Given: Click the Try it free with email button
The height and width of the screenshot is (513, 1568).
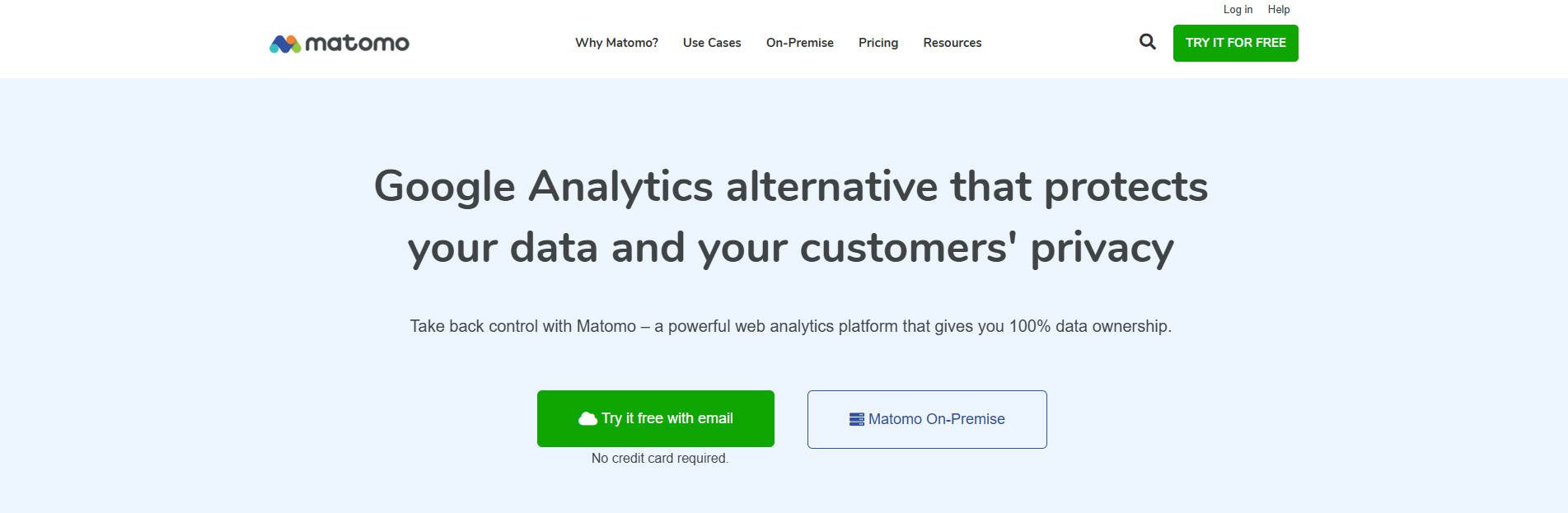Looking at the screenshot, I should [x=656, y=418].
